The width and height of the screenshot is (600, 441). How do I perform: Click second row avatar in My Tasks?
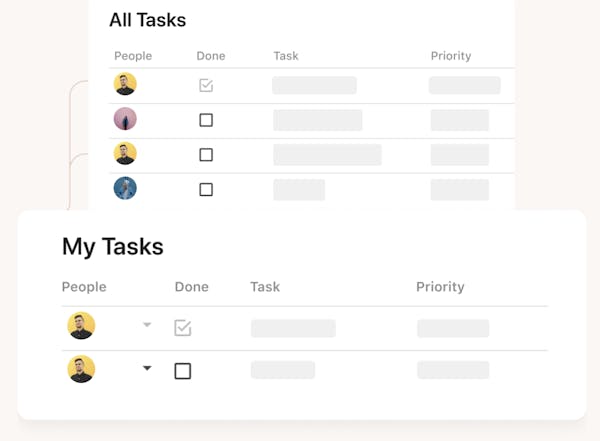(81, 370)
